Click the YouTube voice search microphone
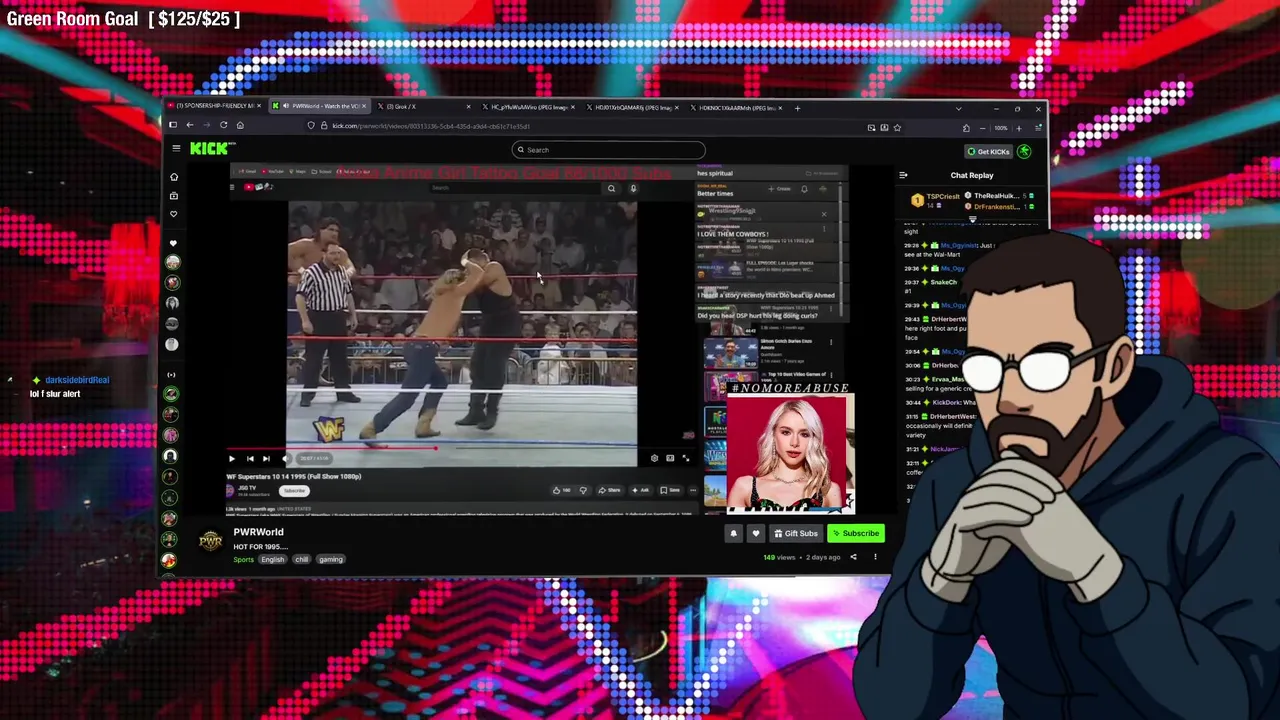The width and height of the screenshot is (1280, 720). (632, 188)
